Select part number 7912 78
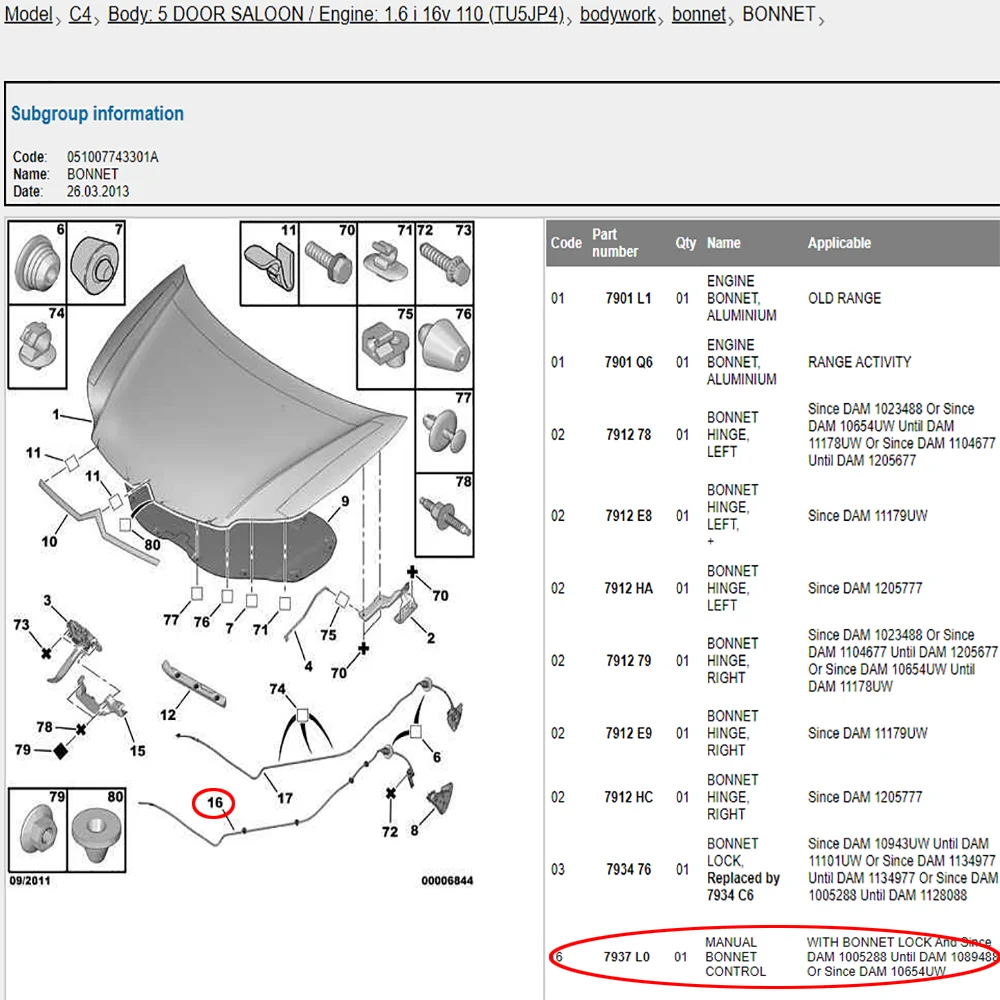This screenshot has height=1000, width=1000. point(628,435)
